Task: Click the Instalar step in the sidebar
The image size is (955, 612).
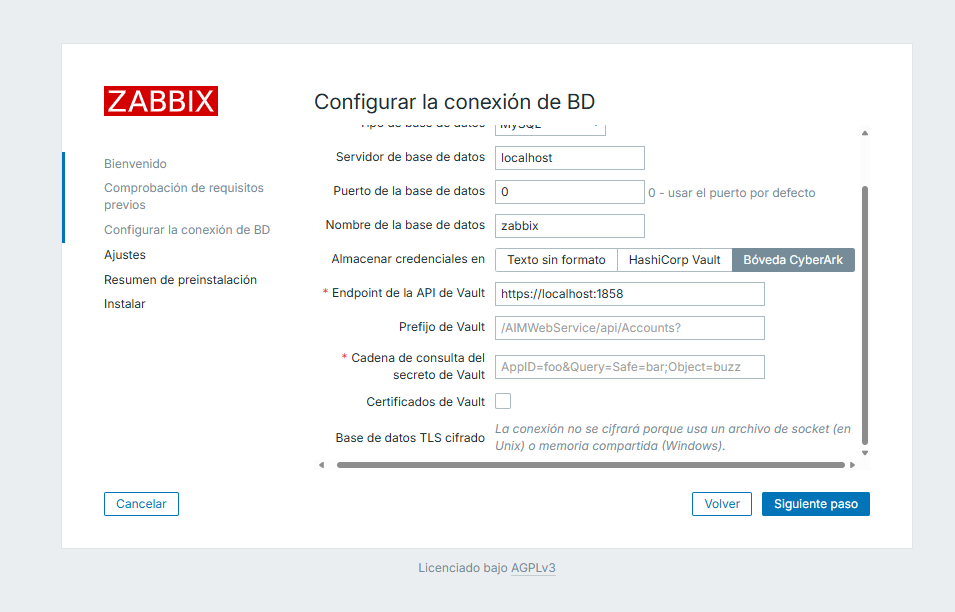Action: (x=125, y=304)
